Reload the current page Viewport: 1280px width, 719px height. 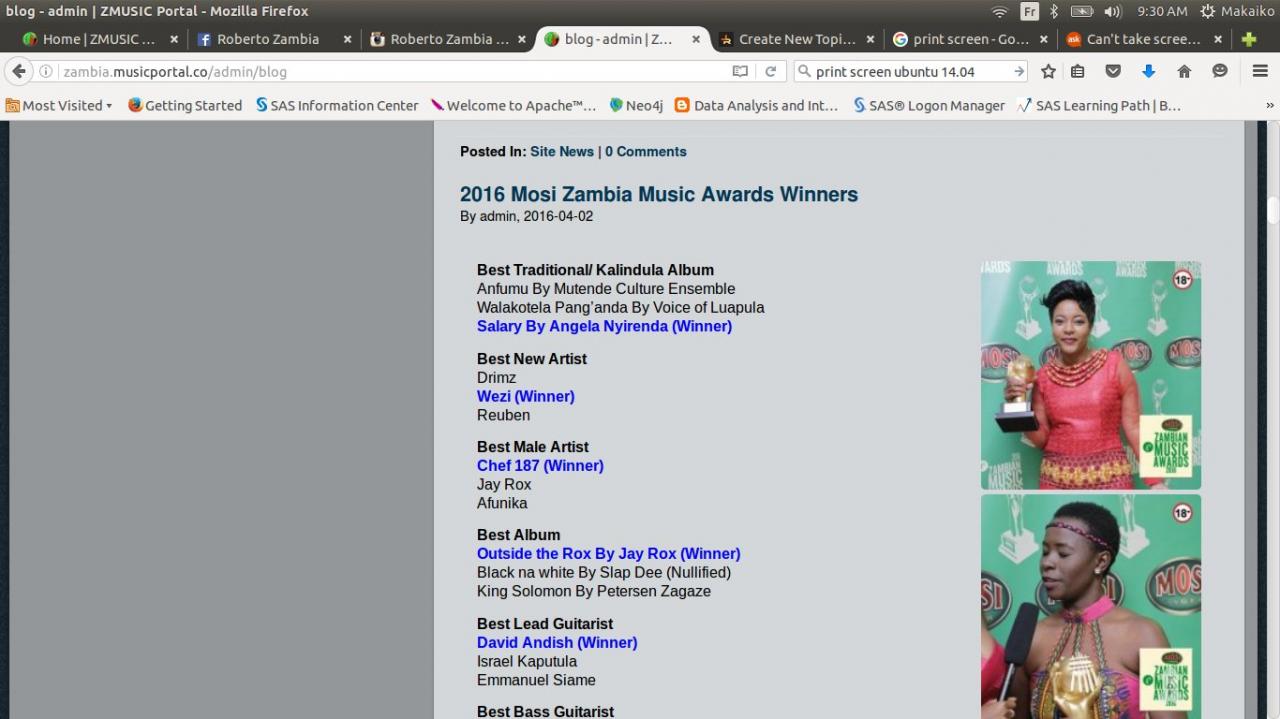coord(770,72)
